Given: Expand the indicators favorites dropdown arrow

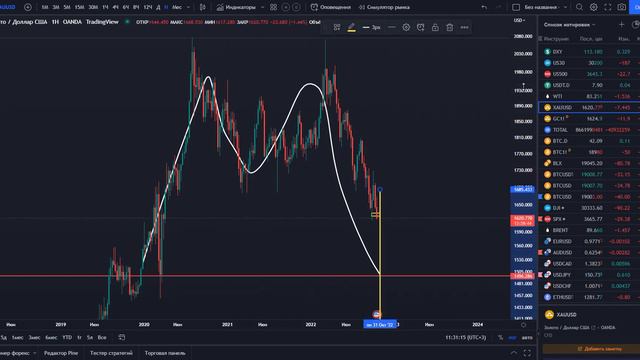Looking at the screenshot, I should [262, 7].
